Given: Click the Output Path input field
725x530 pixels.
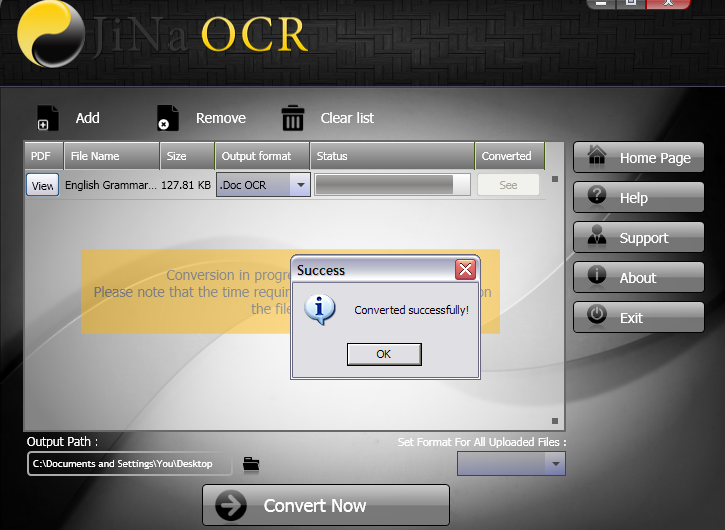Looking at the screenshot, I should tap(129, 463).
